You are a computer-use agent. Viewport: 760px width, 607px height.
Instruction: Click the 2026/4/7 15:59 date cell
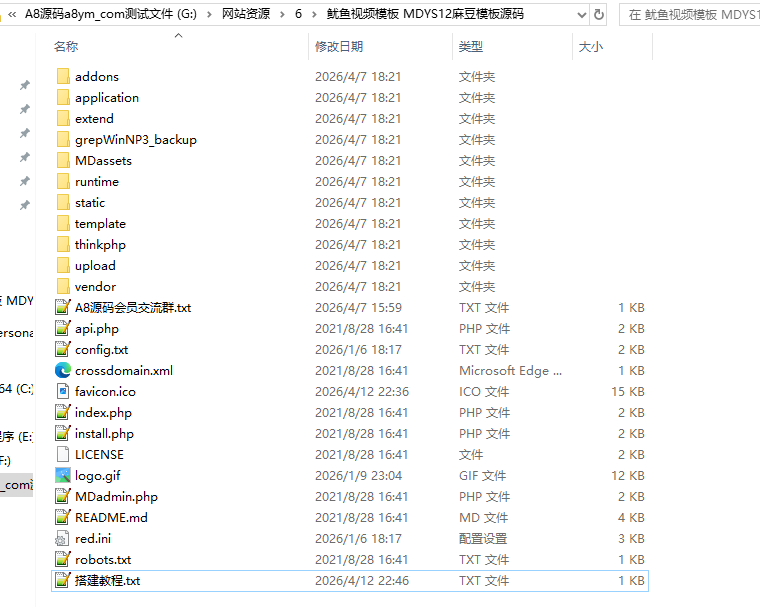358,308
